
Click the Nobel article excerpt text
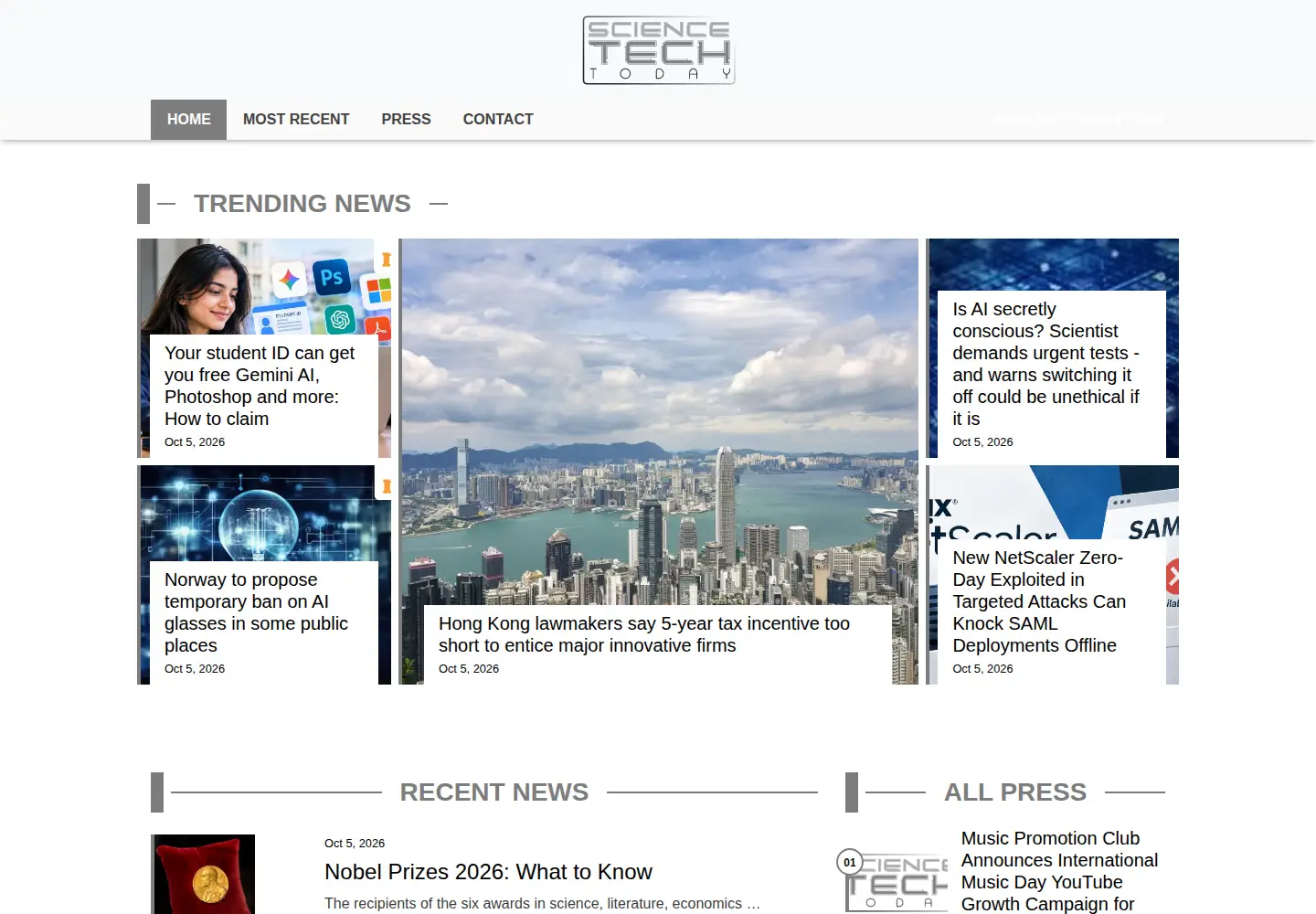click(542, 903)
